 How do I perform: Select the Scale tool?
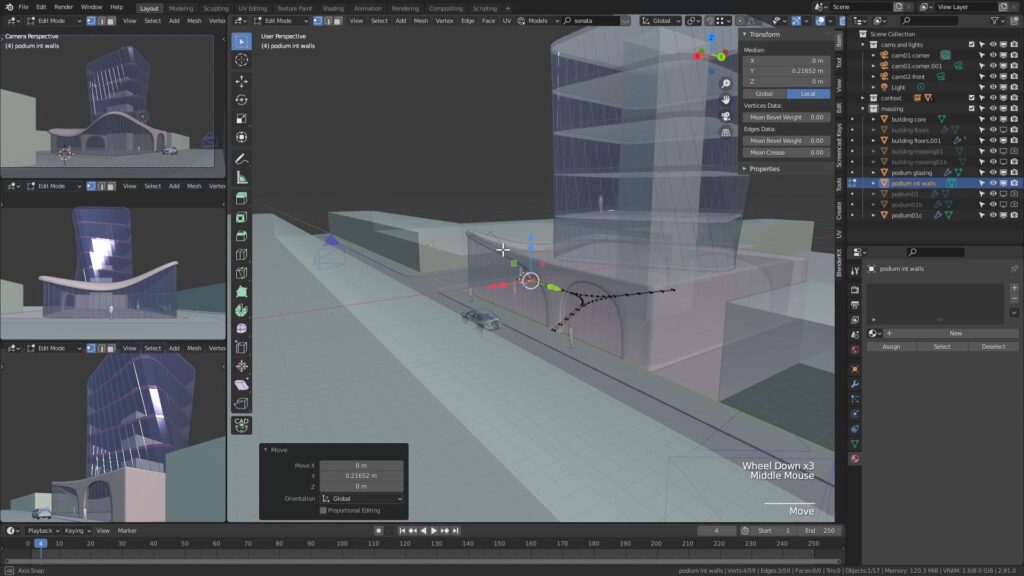pyautogui.click(x=242, y=119)
